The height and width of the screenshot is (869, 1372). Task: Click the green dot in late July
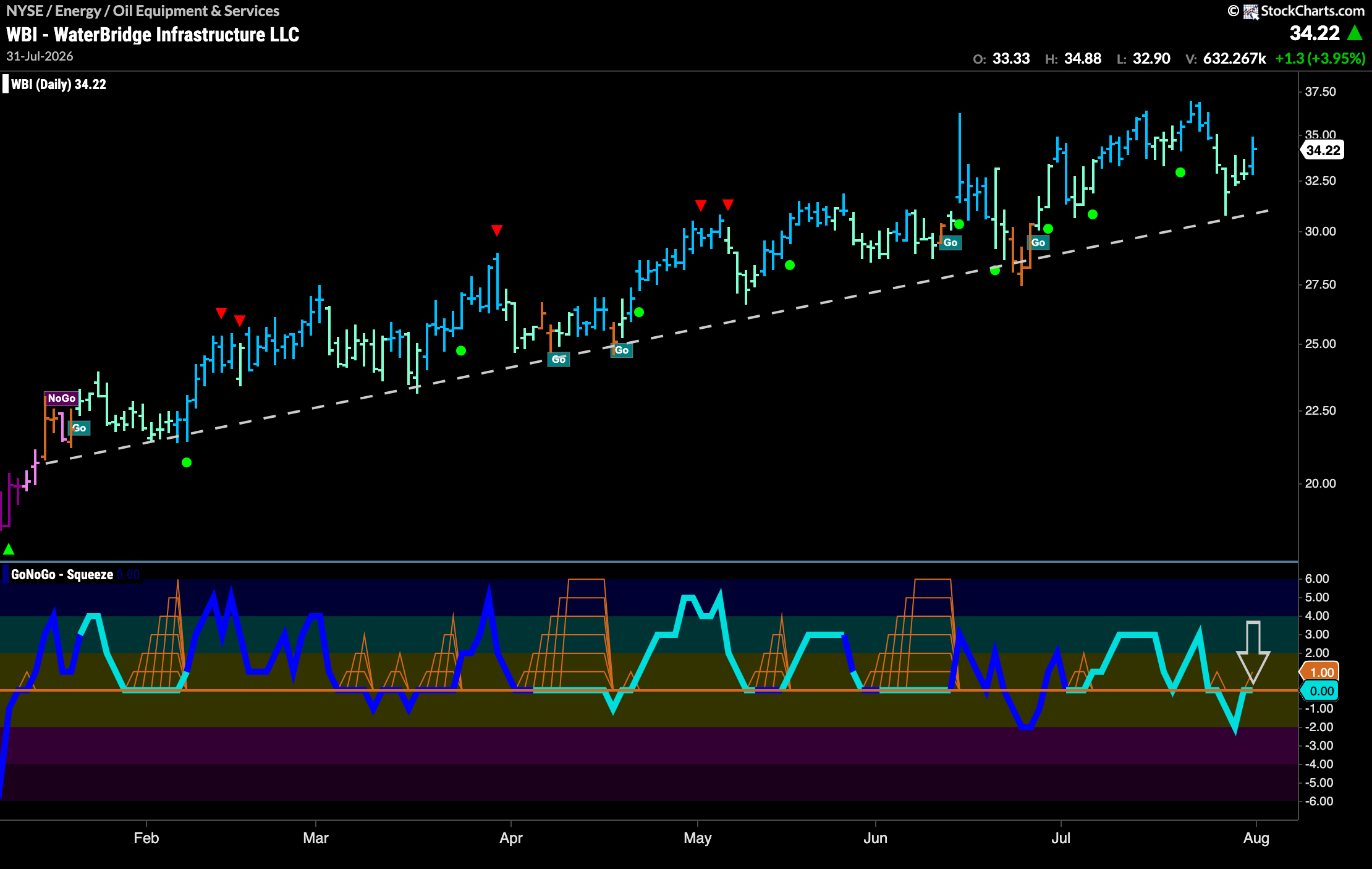1180,172
